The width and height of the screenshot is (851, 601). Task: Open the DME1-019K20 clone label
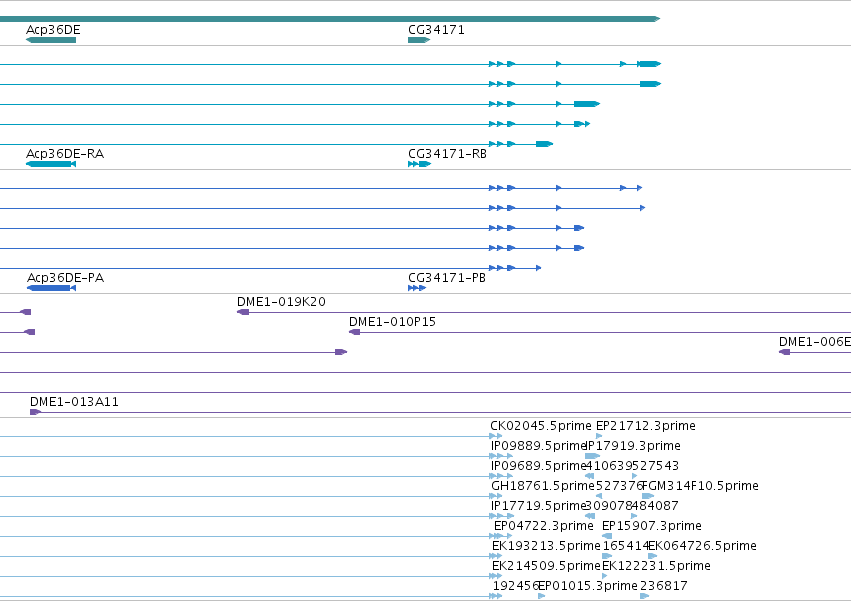point(281,301)
